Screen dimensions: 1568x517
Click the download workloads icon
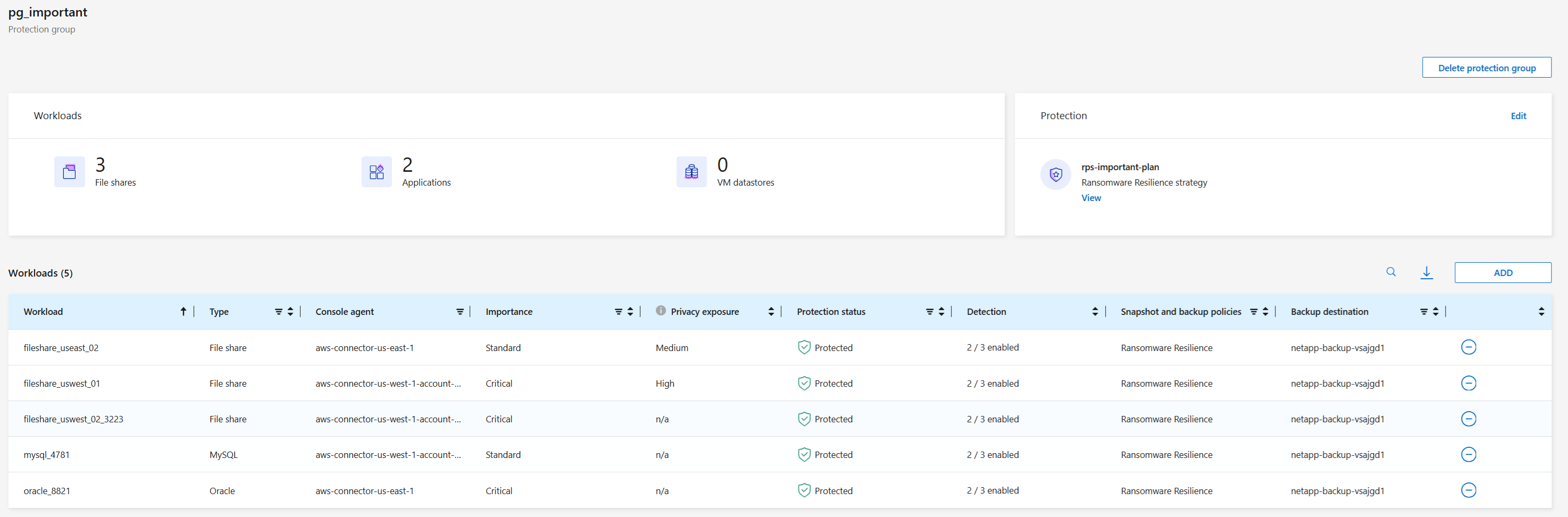coord(1426,272)
